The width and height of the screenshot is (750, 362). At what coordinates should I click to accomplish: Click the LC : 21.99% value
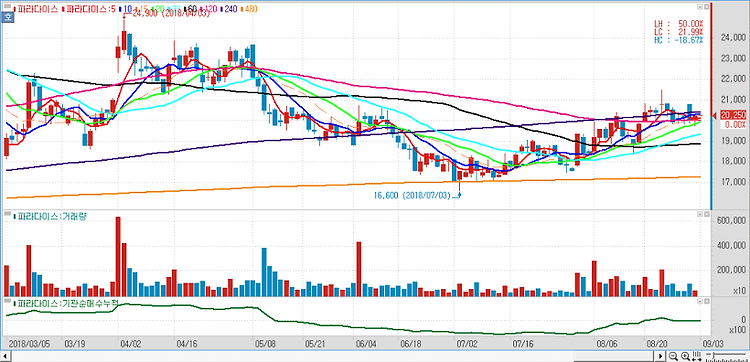coord(679,31)
